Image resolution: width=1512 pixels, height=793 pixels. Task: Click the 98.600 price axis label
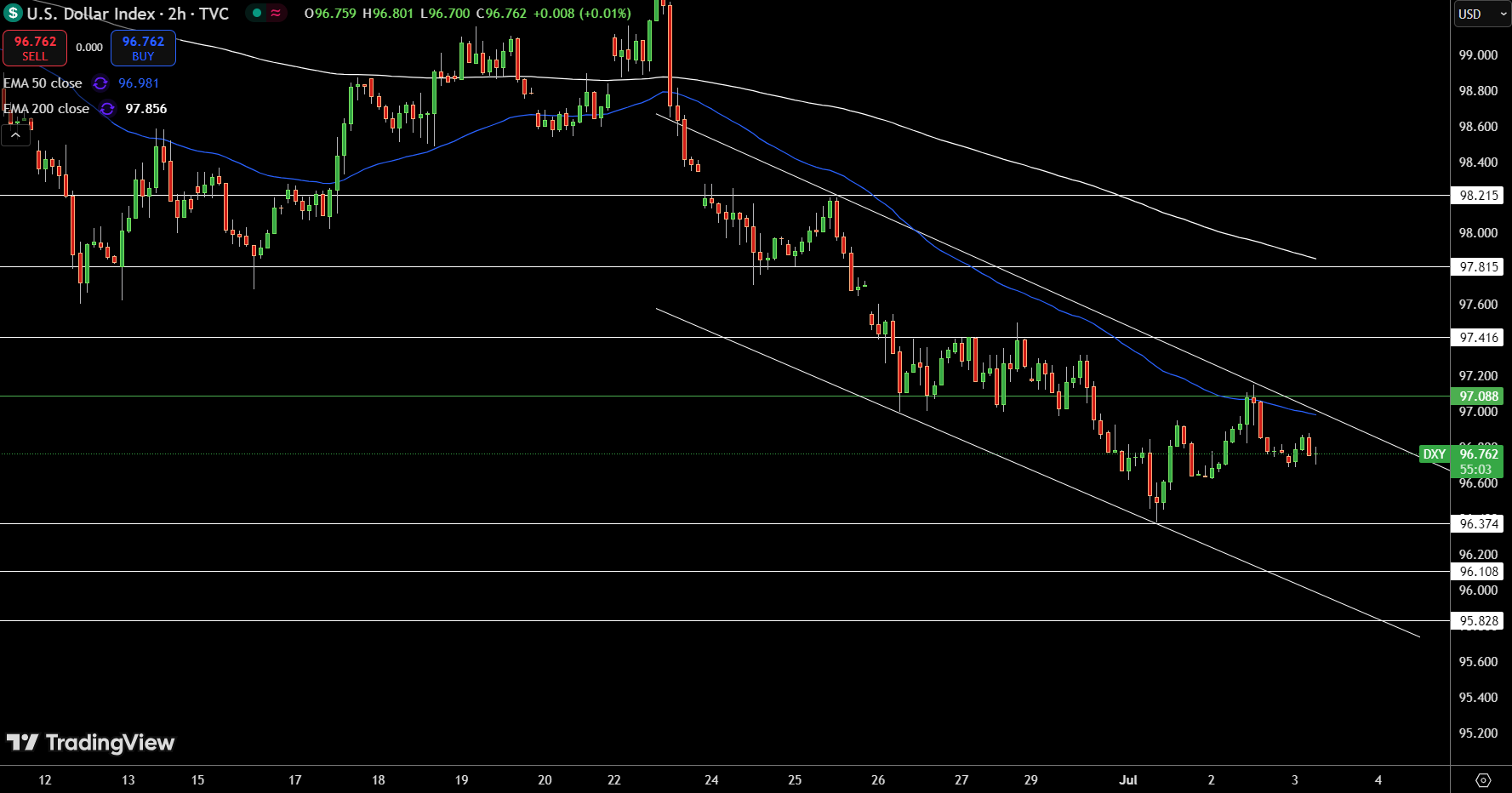click(1478, 127)
